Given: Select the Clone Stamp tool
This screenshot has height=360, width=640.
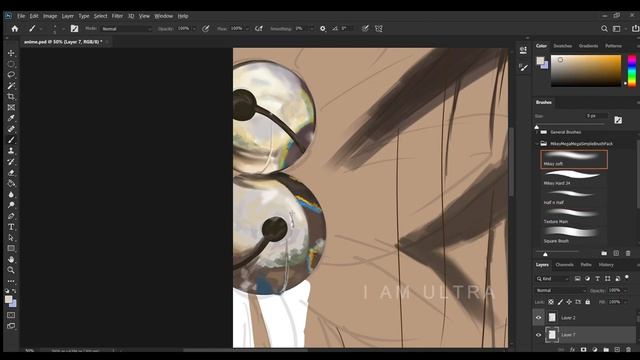Looking at the screenshot, I should point(11,151).
